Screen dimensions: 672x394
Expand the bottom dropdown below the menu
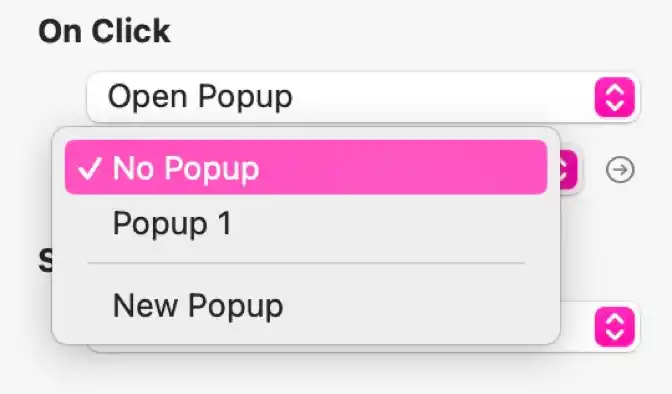point(600,327)
